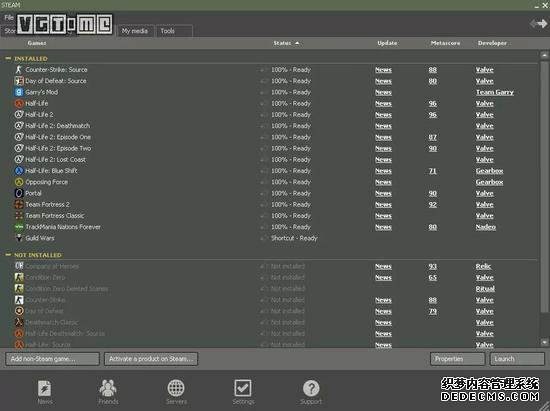The image size is (550, 411).
Task: Click the games list scrollbar thumb
Action: click(x=544, y=186)
